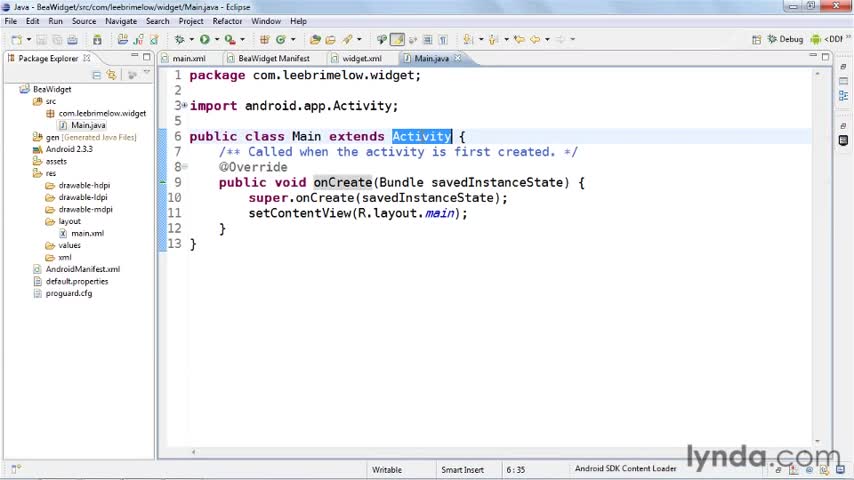Click the green Run button
Screen dimensions: 854x480
(x=205, y=39)
